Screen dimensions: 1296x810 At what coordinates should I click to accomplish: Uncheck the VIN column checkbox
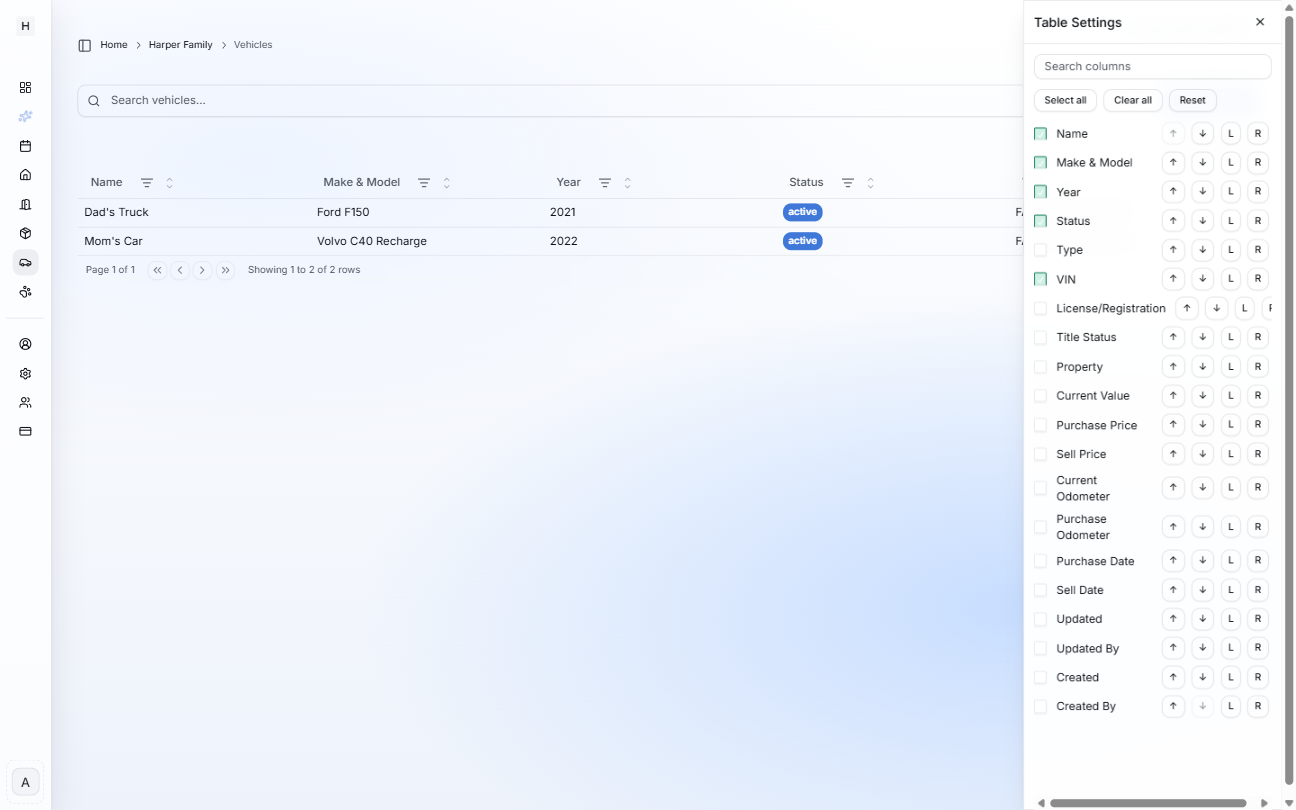pyautogui.click(x=1040, y=279)
